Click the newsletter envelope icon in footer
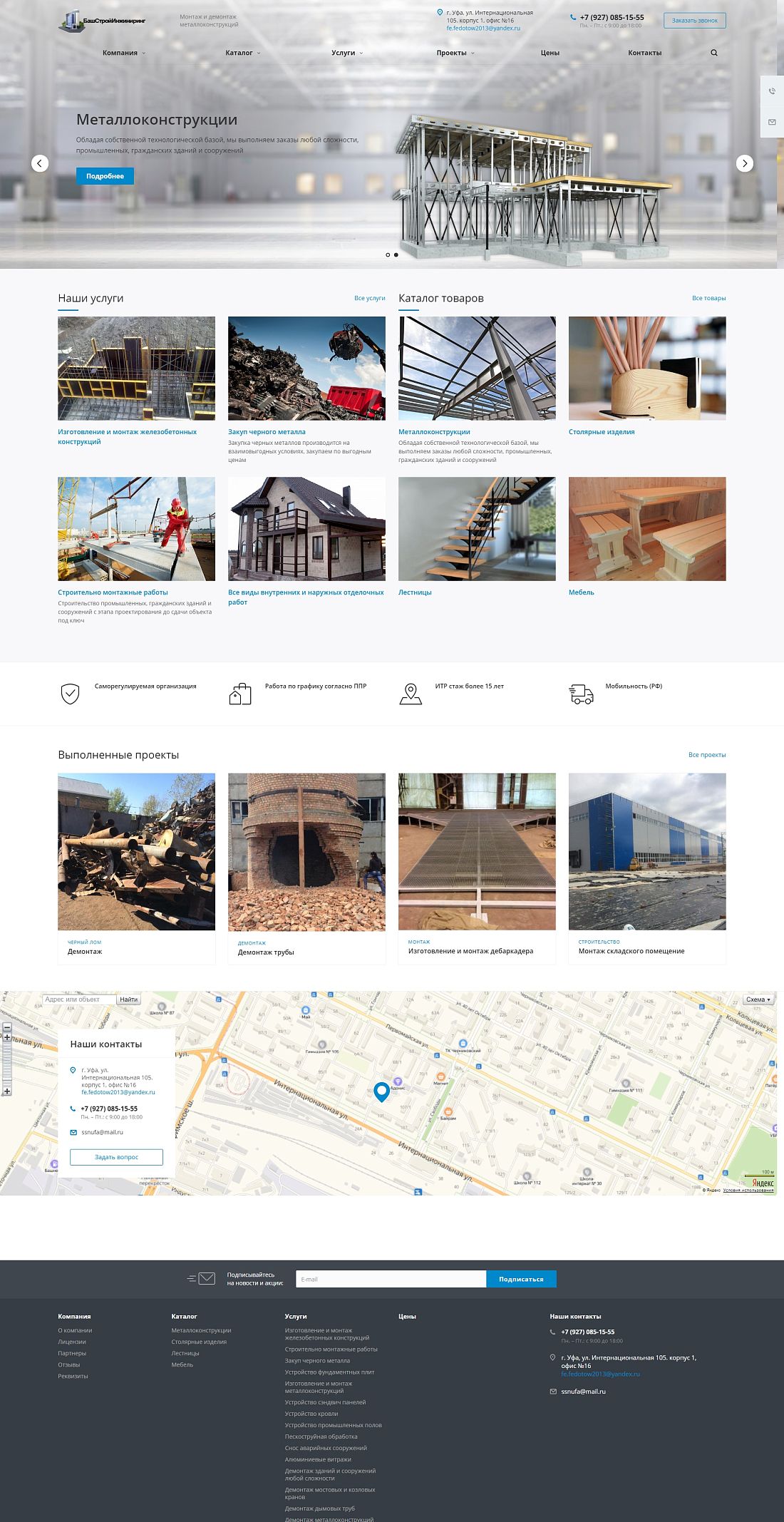Viewport: 784px width, 1522px height. 201,1278
